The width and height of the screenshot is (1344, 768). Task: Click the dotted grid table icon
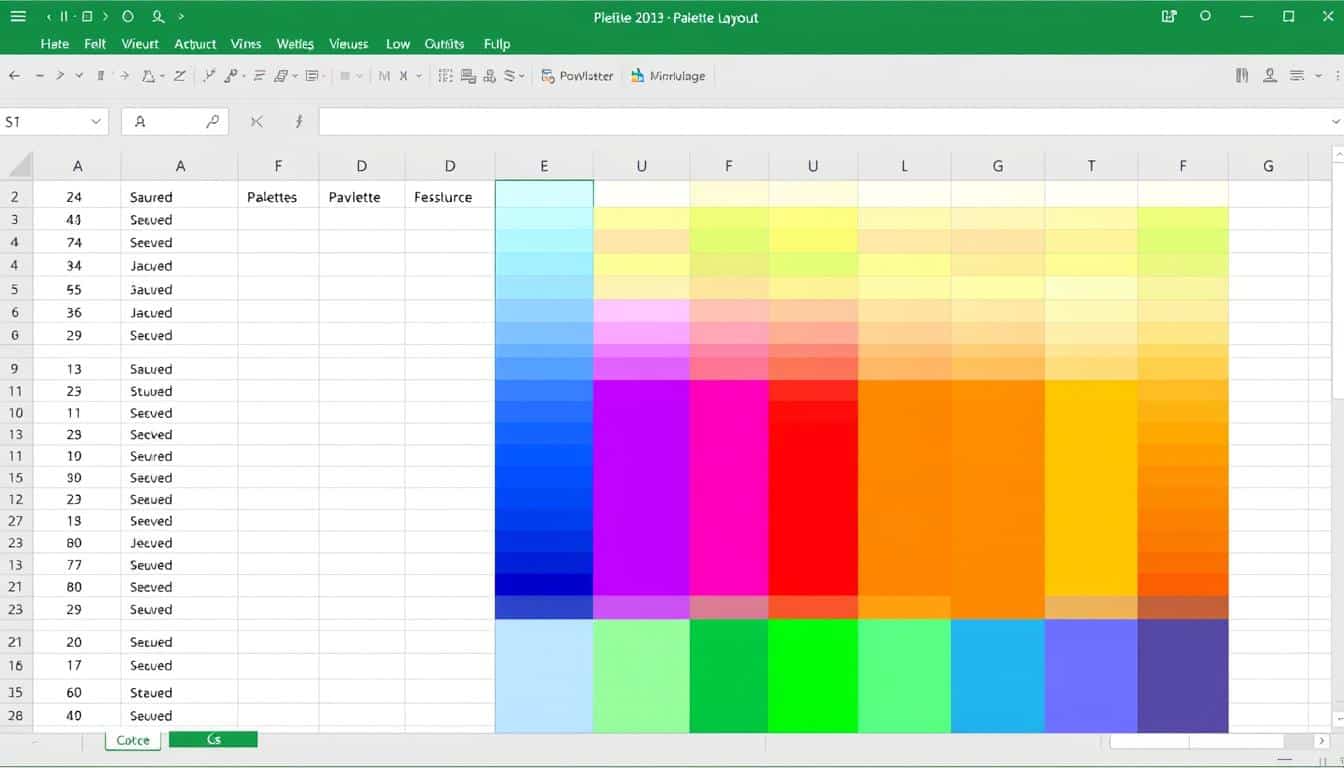446,76
